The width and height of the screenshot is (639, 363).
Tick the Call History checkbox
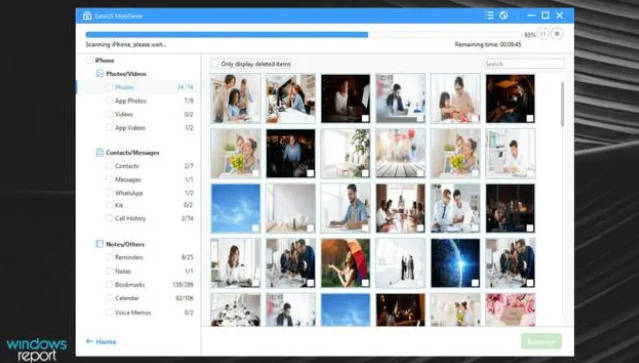pyautogui.click(x=109, y=218)
